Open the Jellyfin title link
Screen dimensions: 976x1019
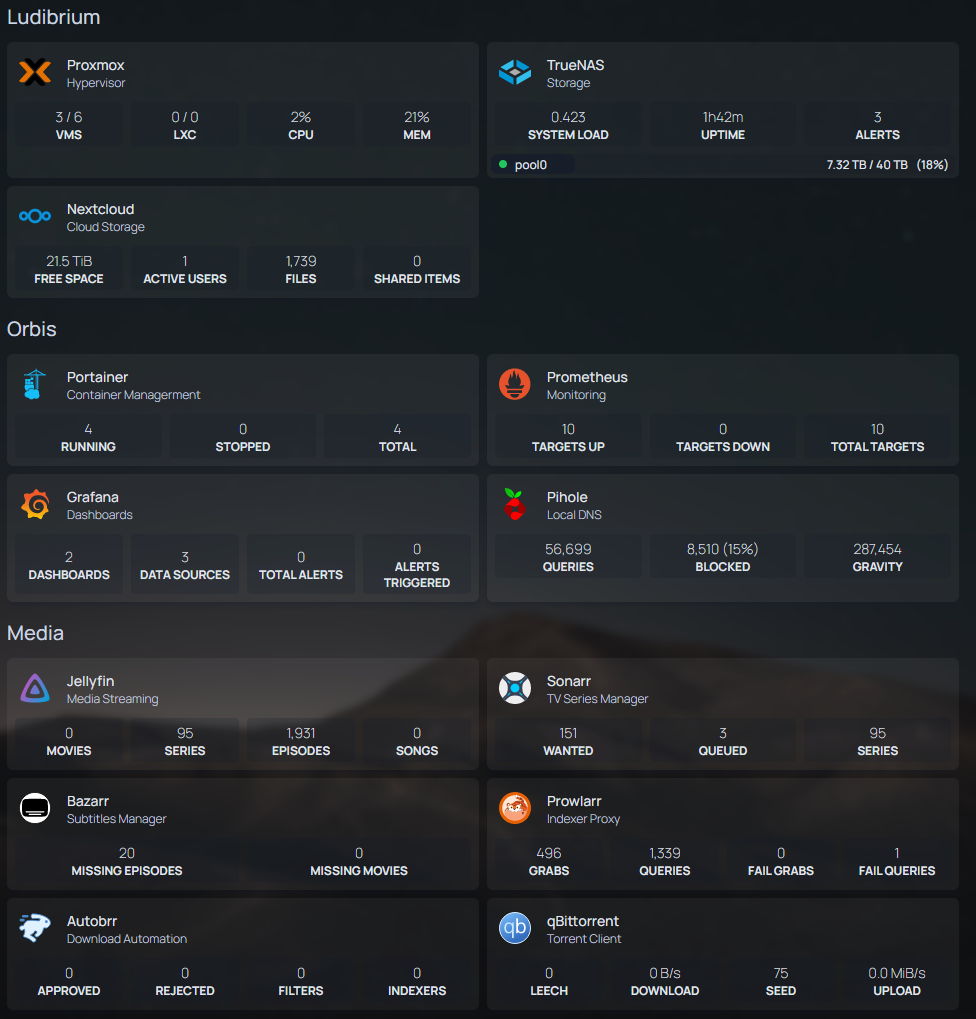point(90,681)
